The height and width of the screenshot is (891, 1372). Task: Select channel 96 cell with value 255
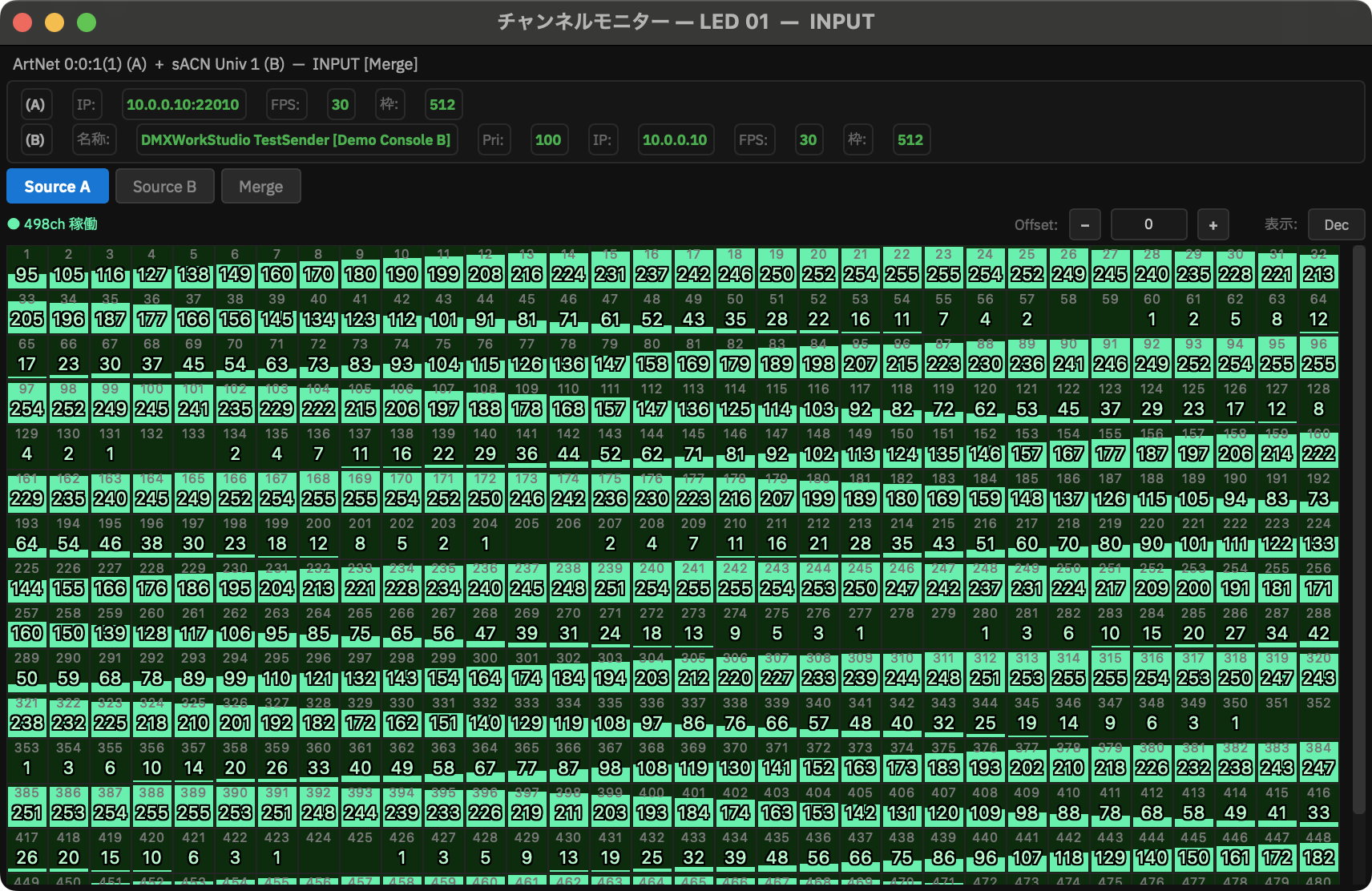point(1319,357)
